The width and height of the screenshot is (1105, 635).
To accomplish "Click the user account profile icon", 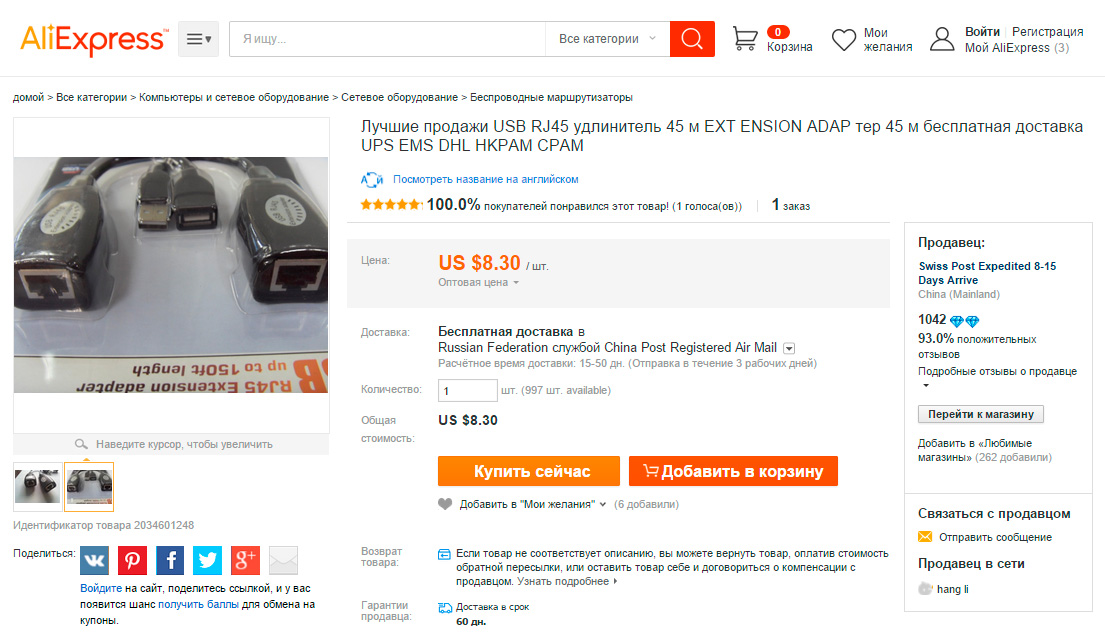I will 942,39.
